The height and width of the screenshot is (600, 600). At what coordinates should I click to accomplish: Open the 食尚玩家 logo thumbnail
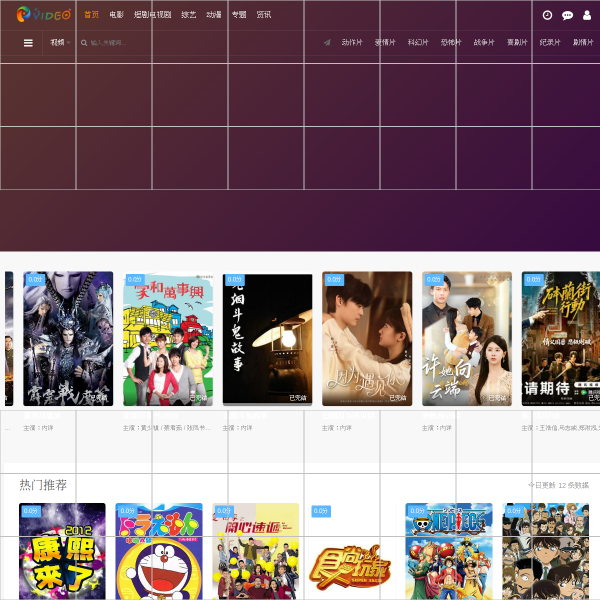[352, 551]
